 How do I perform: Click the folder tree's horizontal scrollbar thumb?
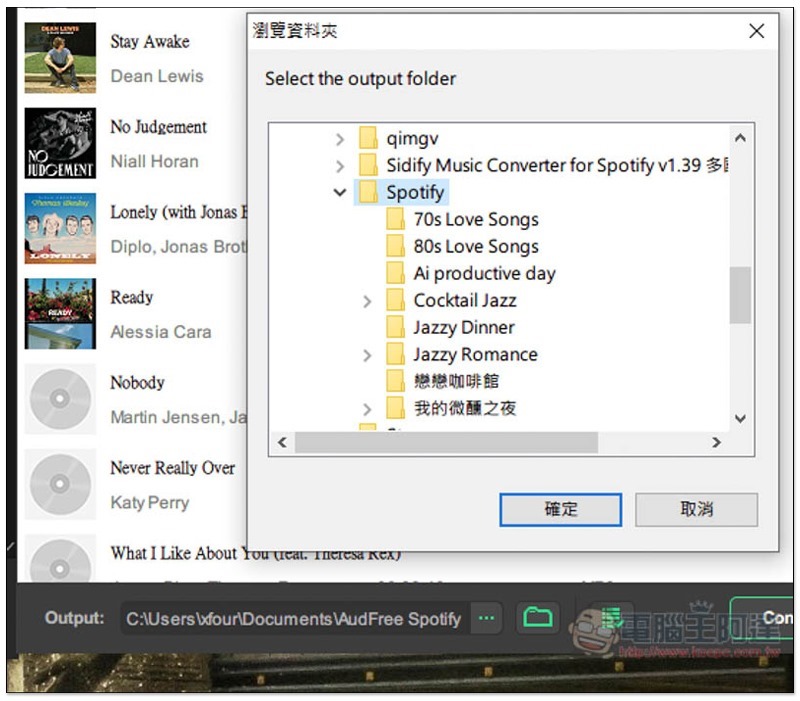[x=445, y=442]
